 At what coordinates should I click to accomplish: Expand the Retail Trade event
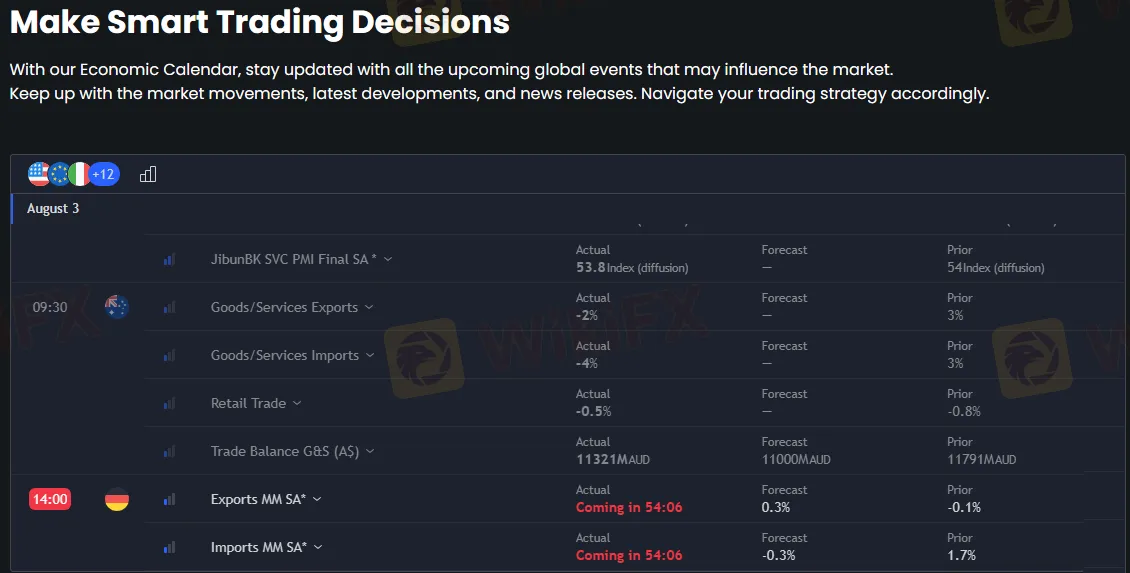[x=297, y=403]
